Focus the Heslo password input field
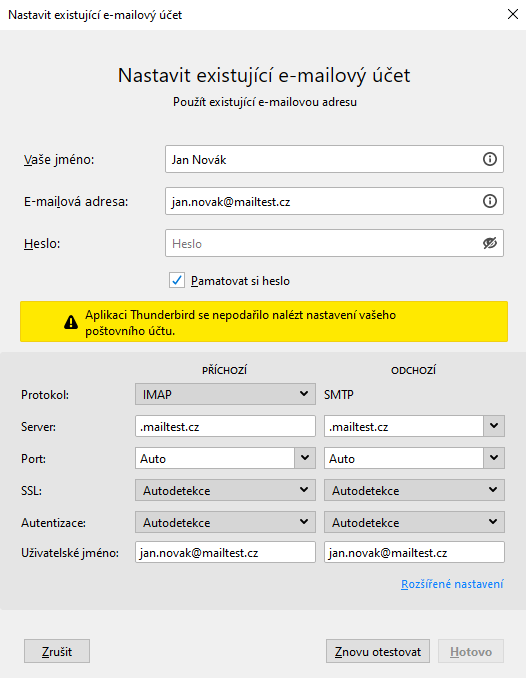 point(324,243)
